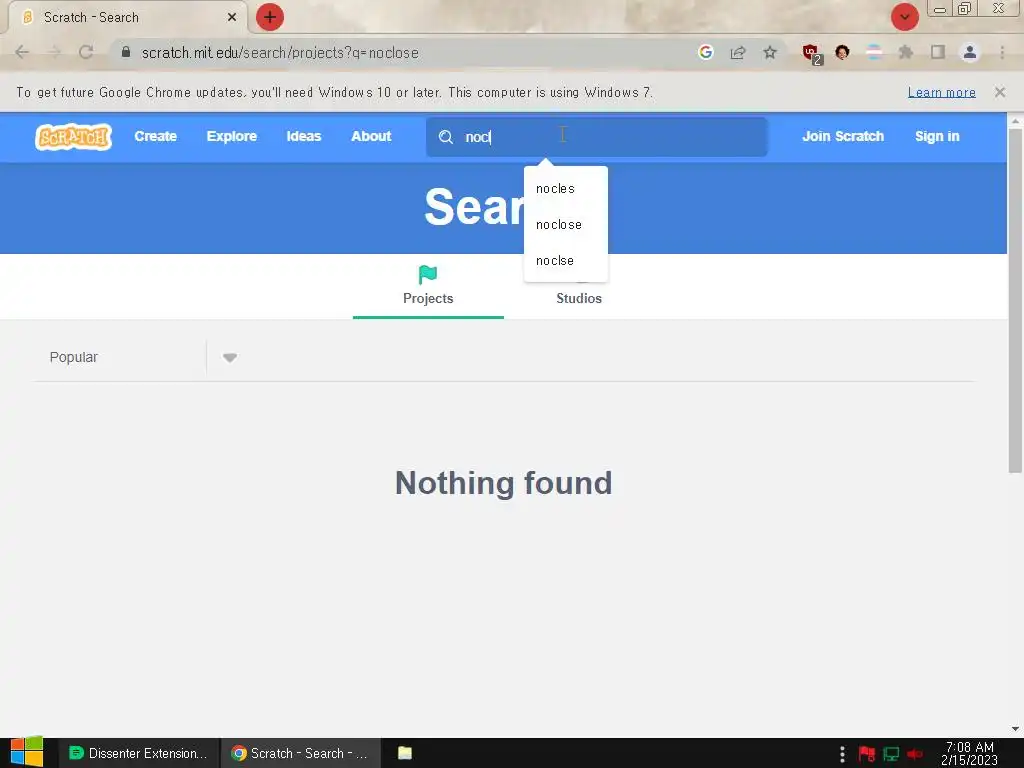Screen dimensions: 1024x768
Task: Open the Explore page
Action: click(x=232, y=136)
